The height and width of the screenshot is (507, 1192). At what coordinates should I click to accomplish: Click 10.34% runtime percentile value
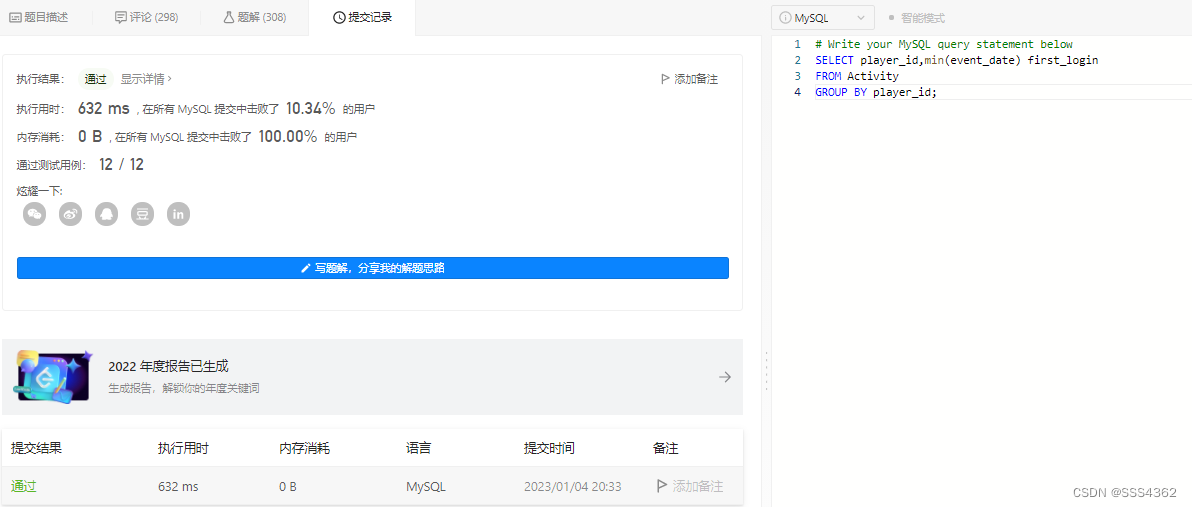pos(311,109)
